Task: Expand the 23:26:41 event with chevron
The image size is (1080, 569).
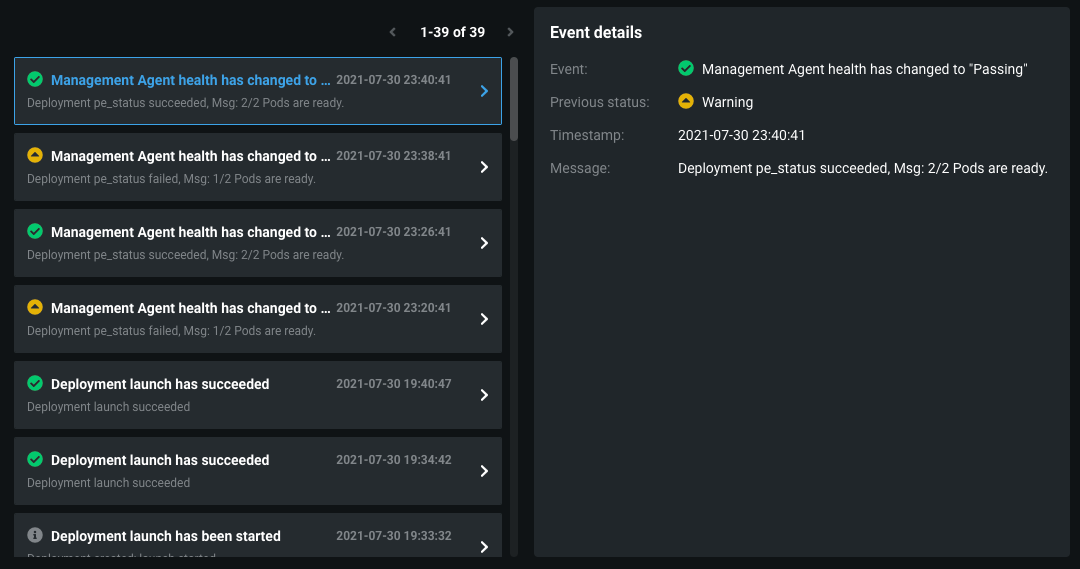Action: [484, 243]
